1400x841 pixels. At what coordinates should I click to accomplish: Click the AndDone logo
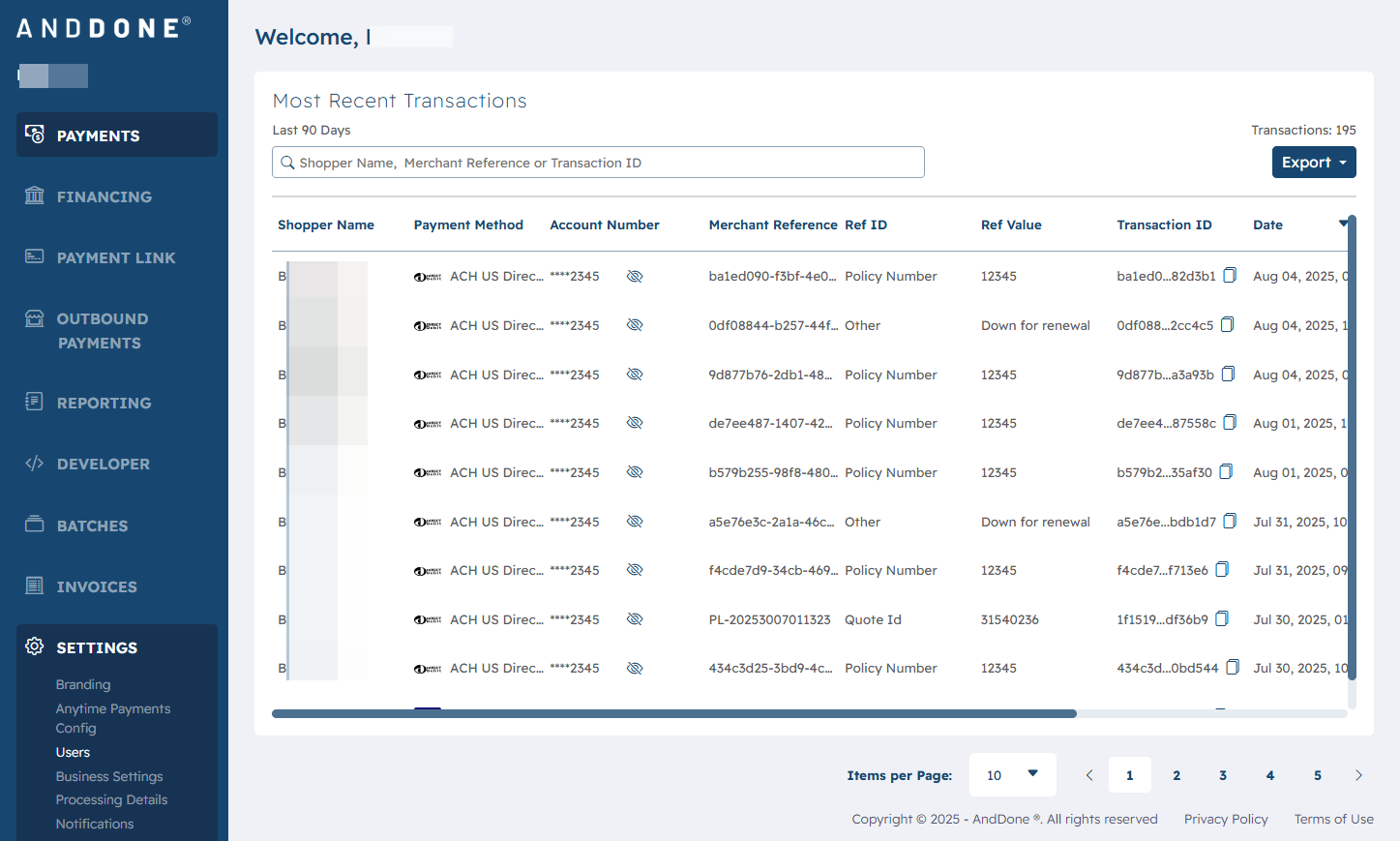(104, 28)
